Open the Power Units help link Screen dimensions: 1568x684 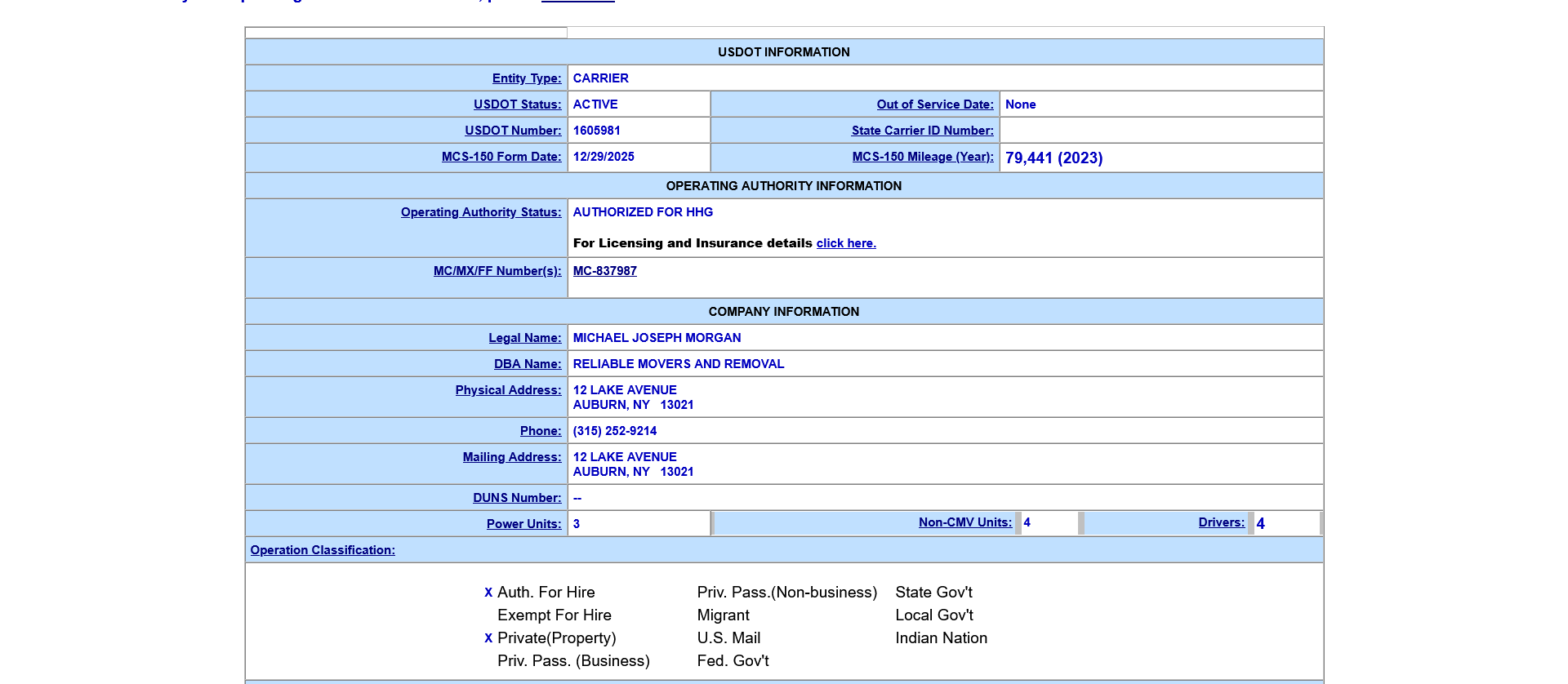click(x=523, y=524)
